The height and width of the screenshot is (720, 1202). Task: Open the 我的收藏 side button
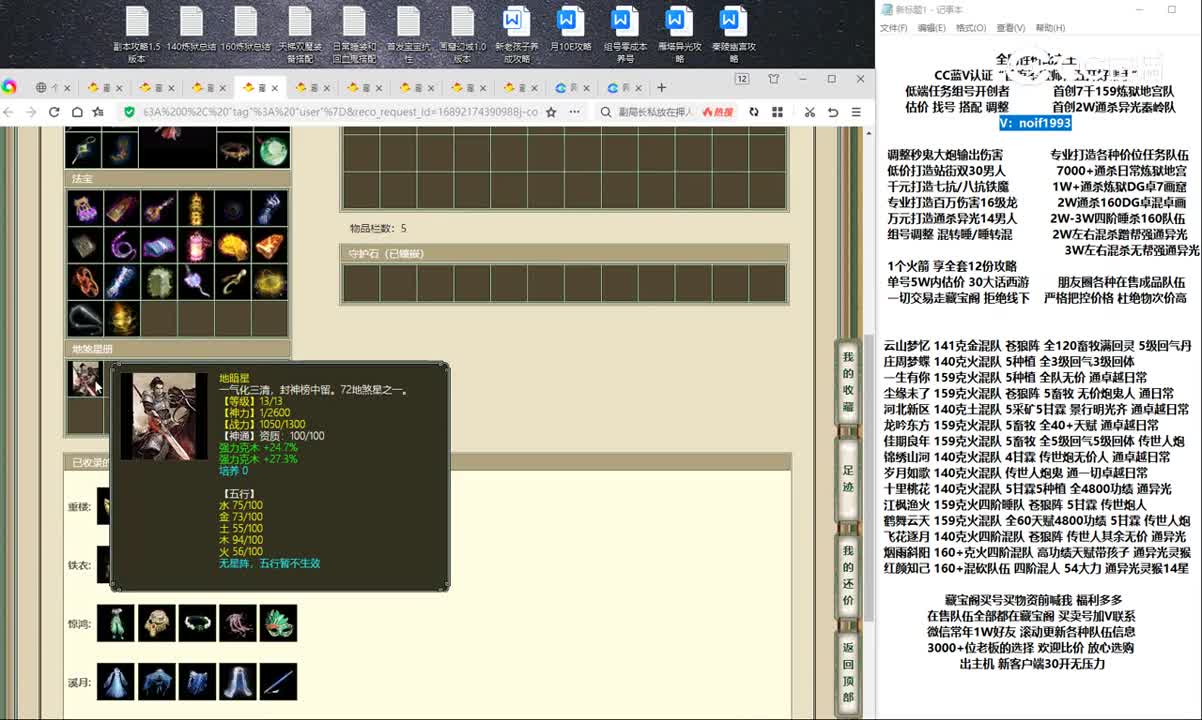tap(848, 382)
